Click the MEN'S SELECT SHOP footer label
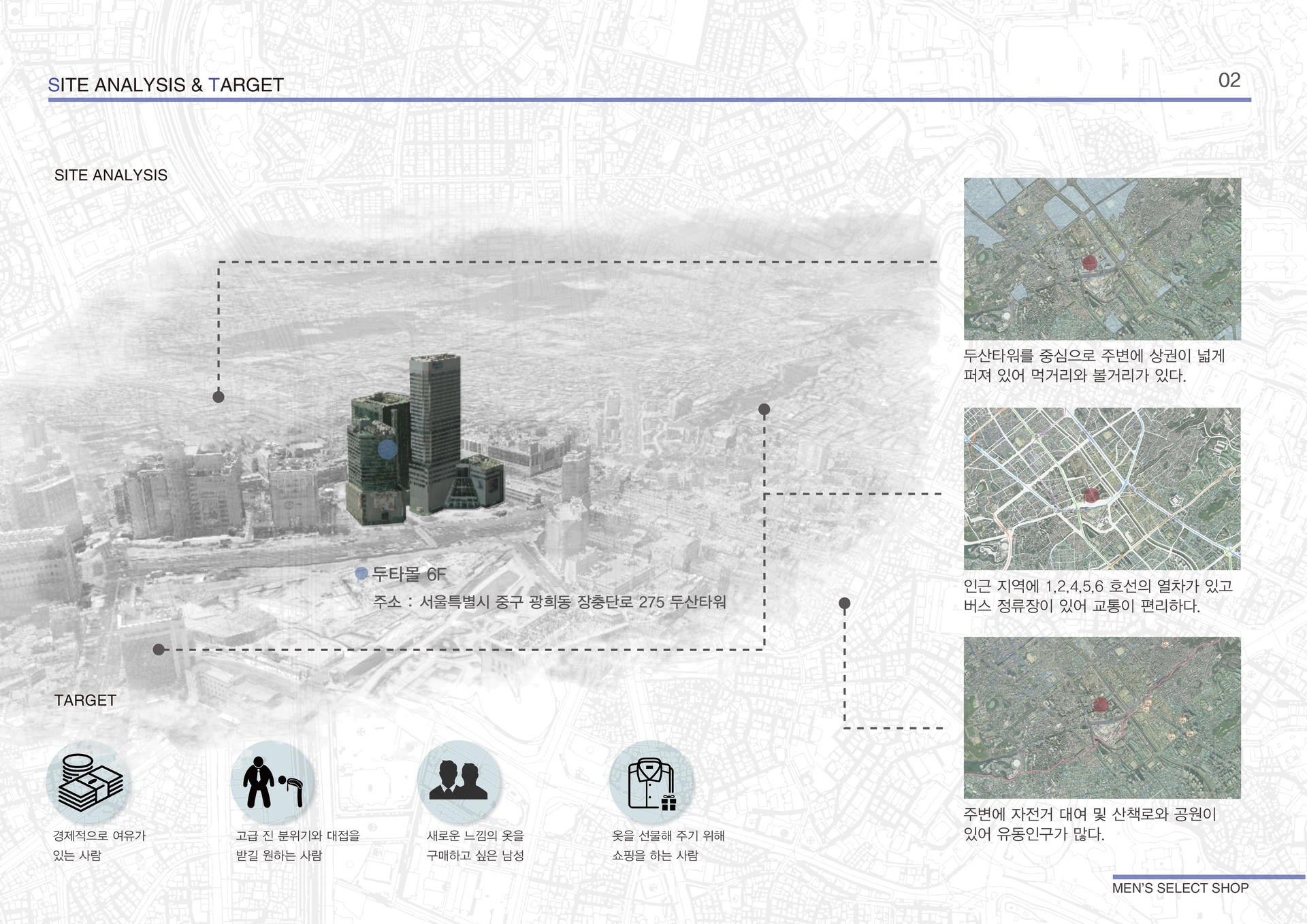 pyautogui.click(x=1180, y=888)
